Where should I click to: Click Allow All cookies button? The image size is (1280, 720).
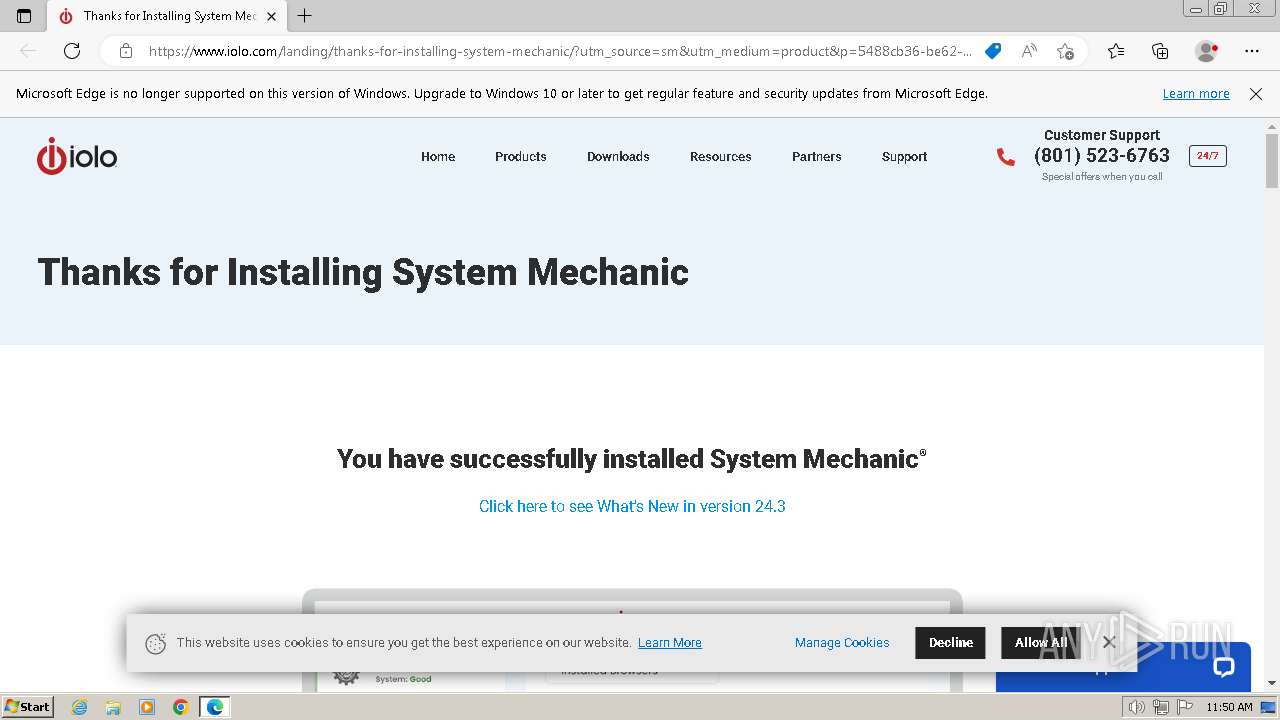1040,643
